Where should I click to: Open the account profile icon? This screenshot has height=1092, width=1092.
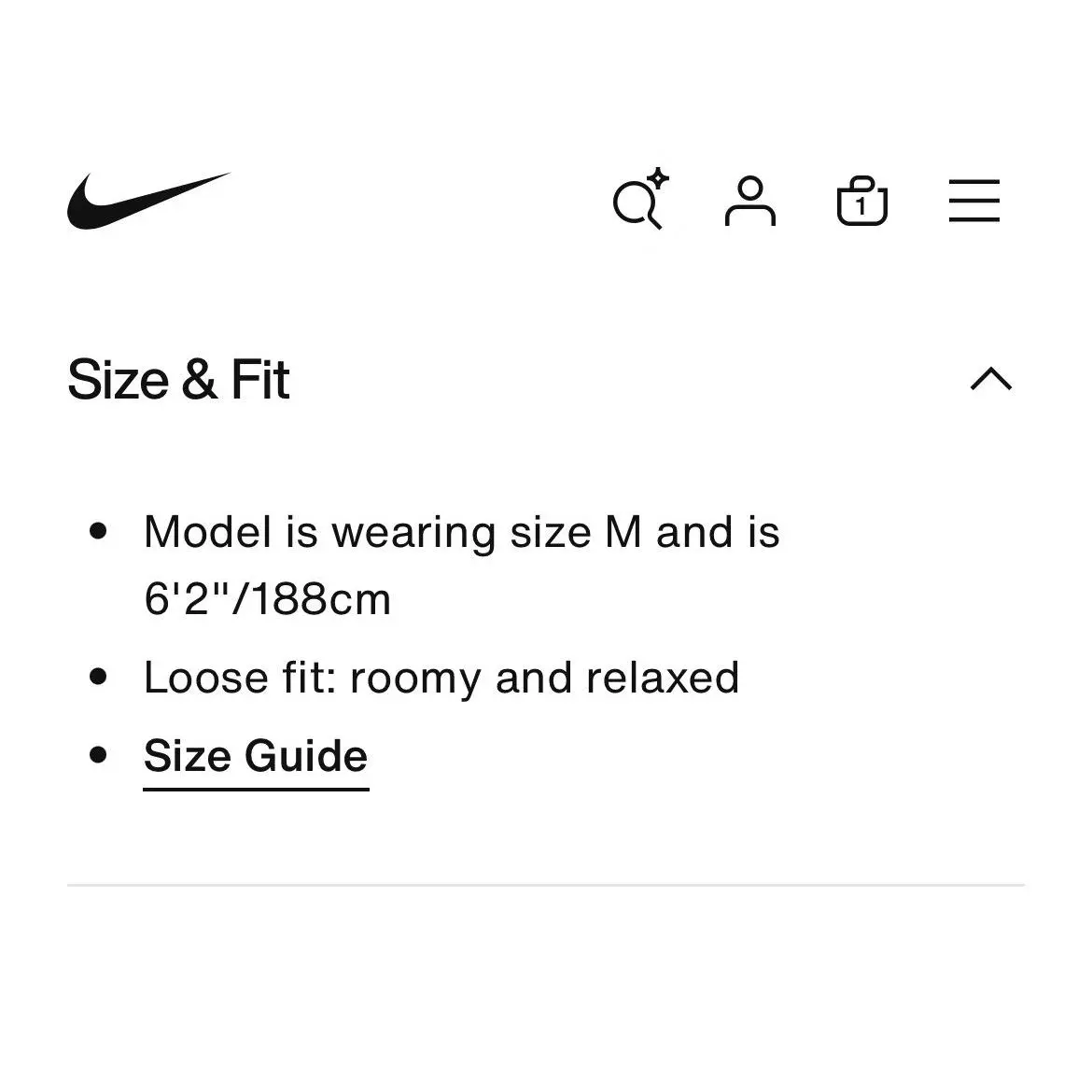coord(750,201)
